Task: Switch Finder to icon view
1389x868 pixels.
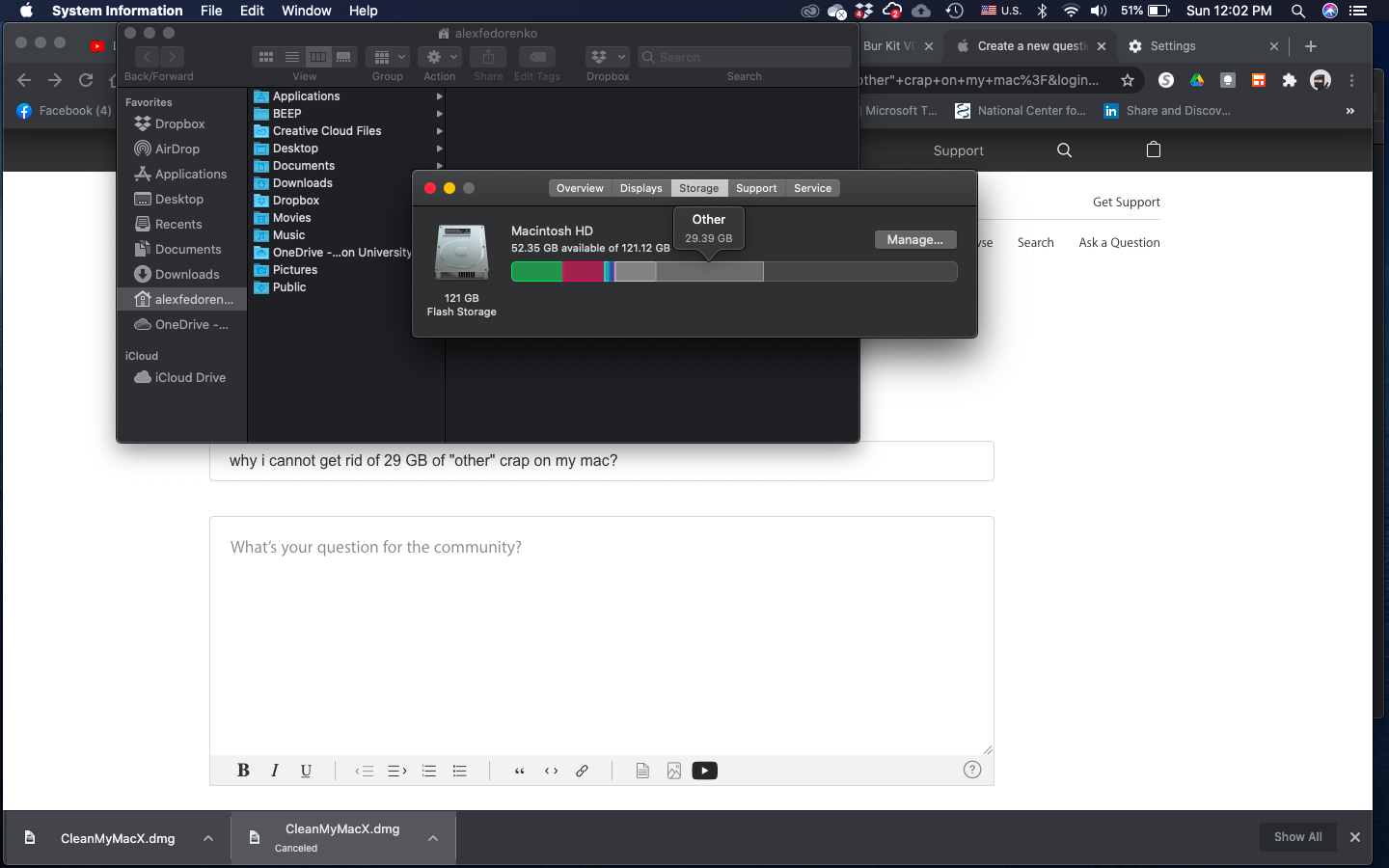Action: [266, 57]
